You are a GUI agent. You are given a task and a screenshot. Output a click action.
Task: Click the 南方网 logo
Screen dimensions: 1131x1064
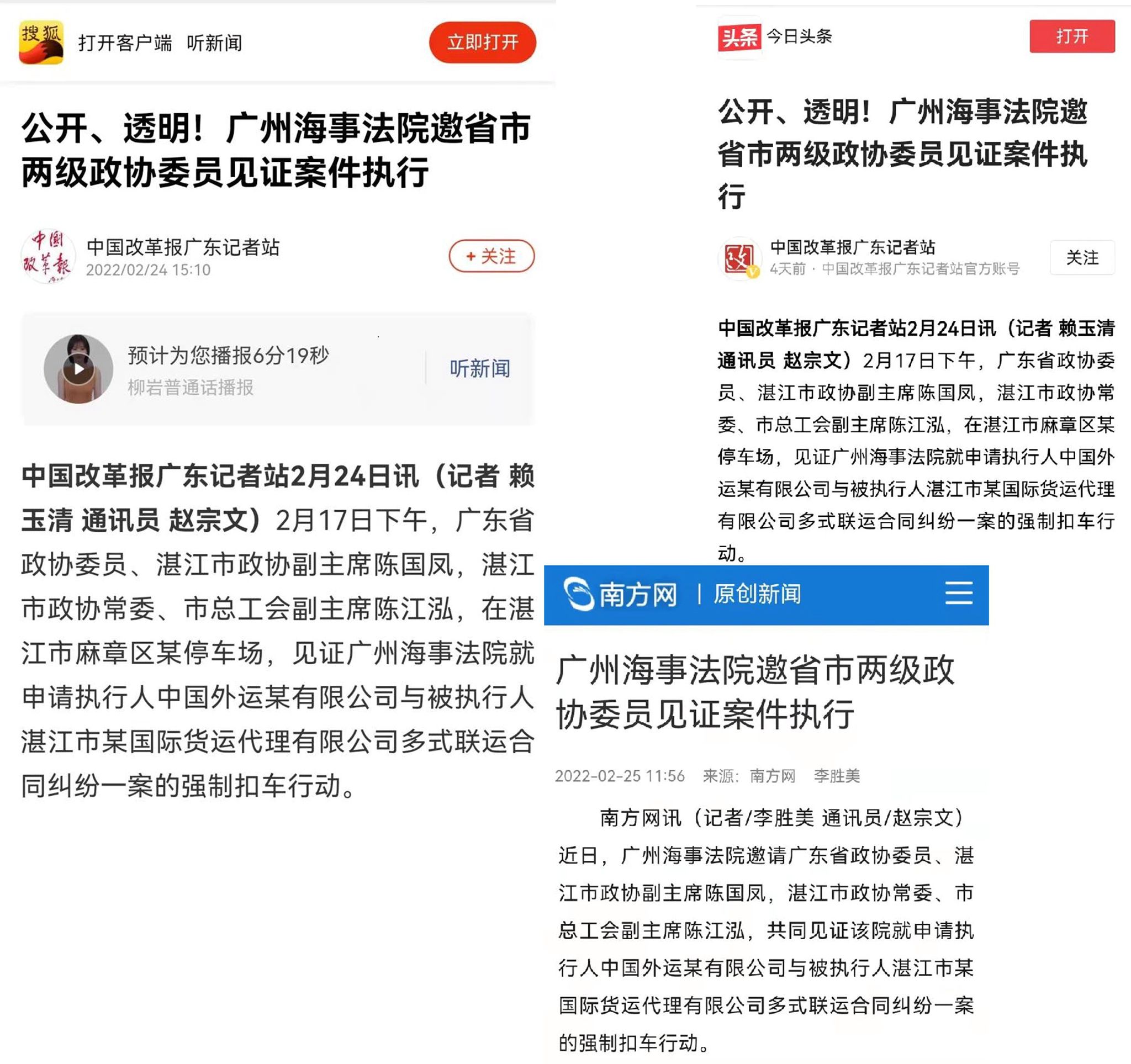point(620,594)
